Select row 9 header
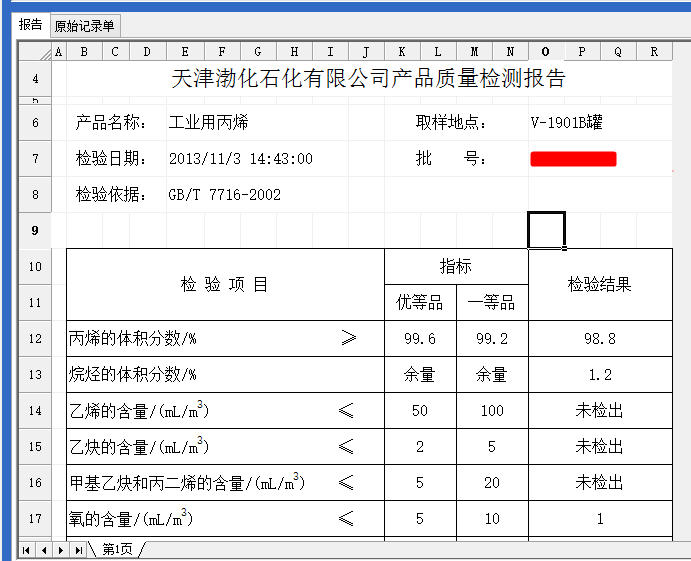The width and height of the screenshot is (691, 561). [x=35, y=230]
